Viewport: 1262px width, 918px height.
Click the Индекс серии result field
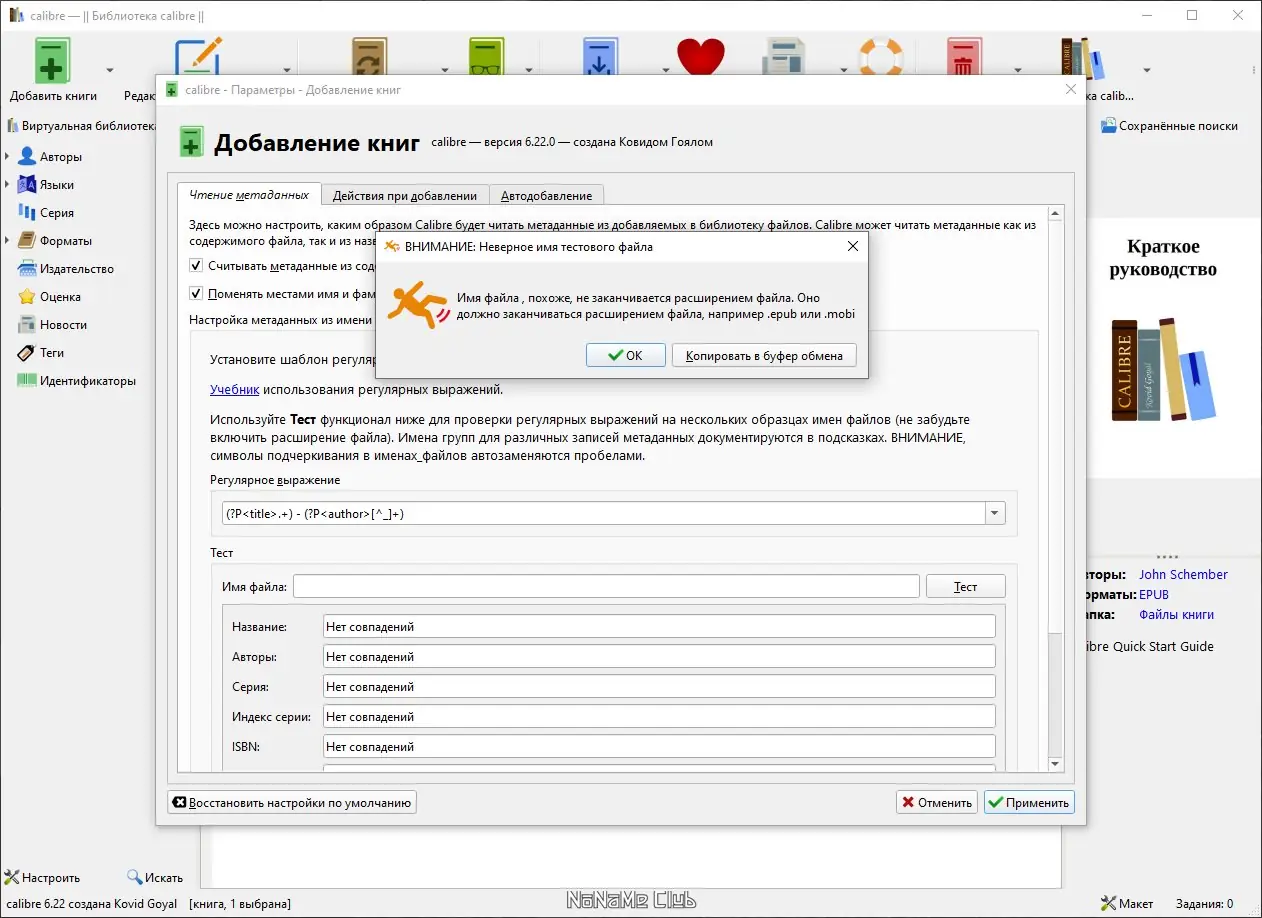click(659, 716)
